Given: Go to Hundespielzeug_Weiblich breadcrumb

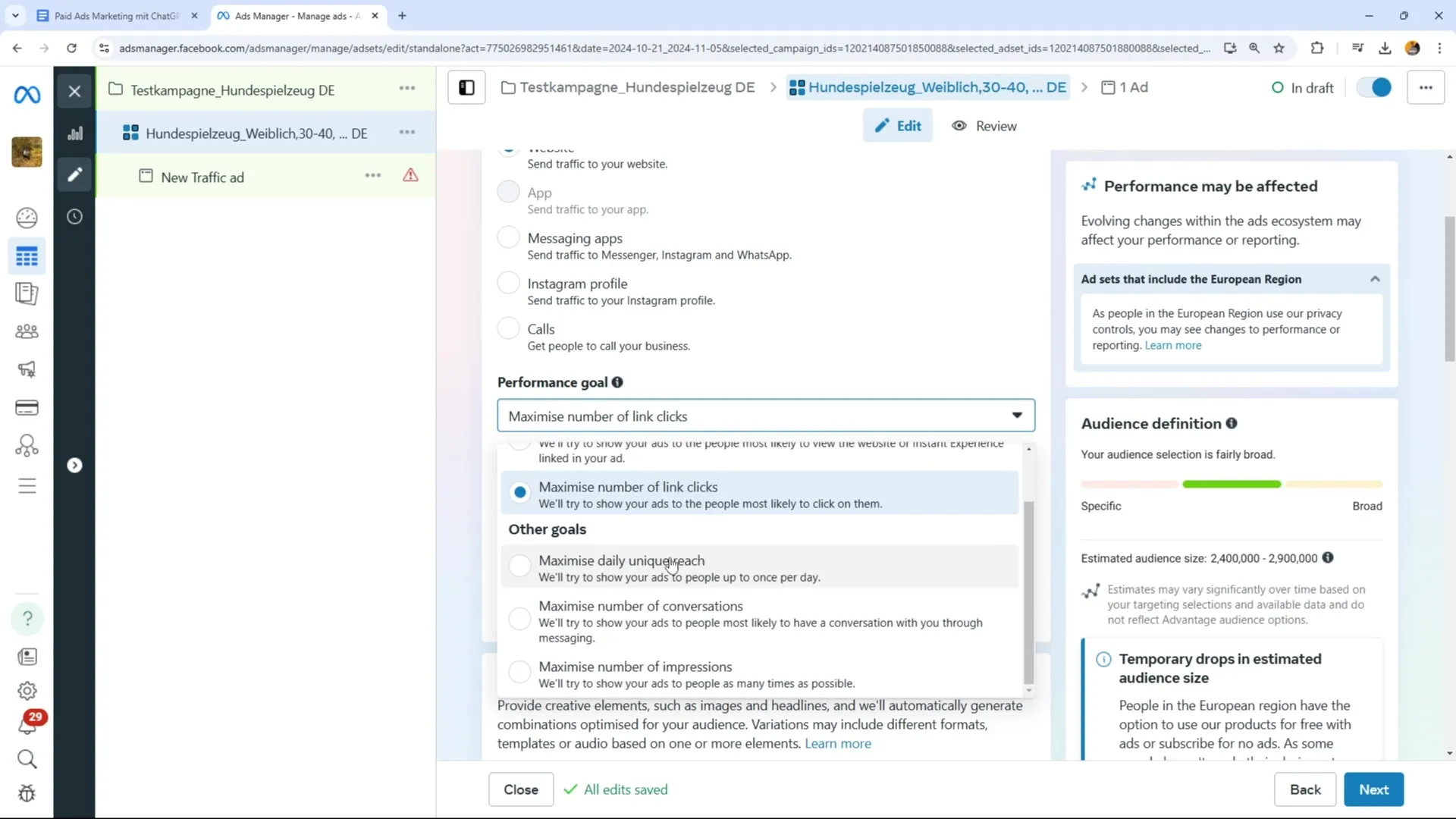Looking at the screenshot, I should click(927, 88).
